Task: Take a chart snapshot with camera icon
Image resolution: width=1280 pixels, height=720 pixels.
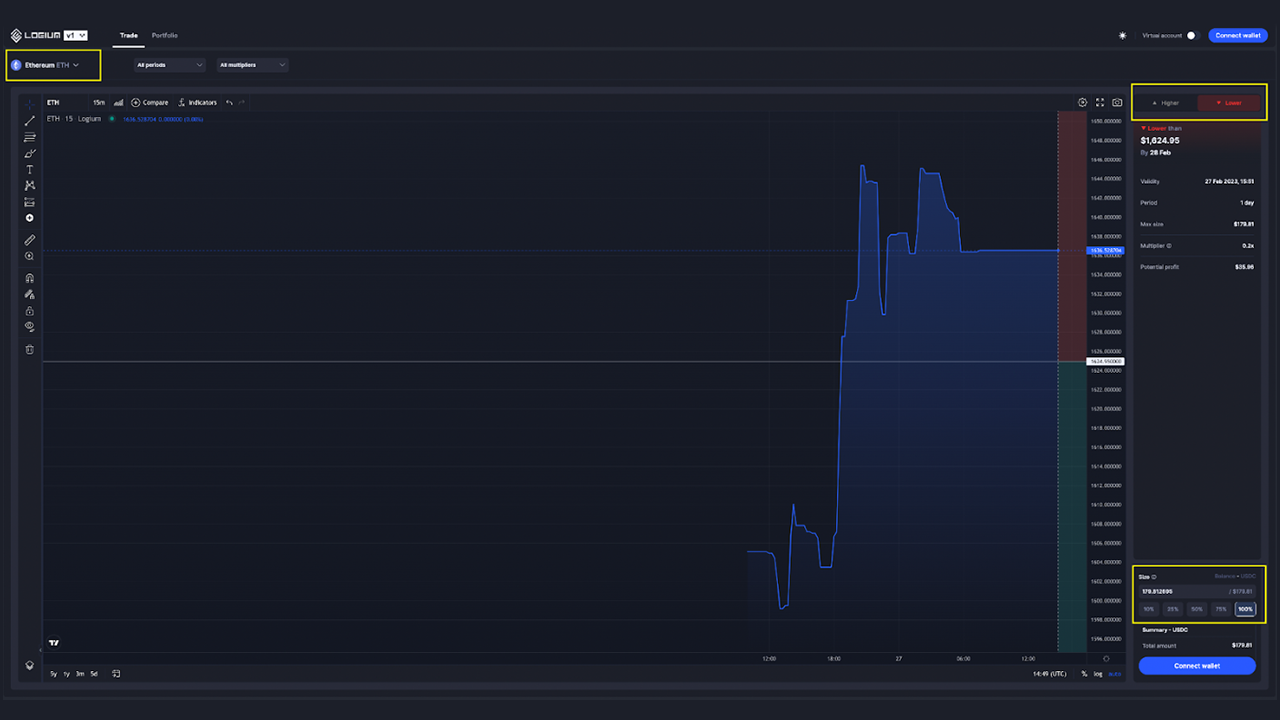Action: point(1117,102)
